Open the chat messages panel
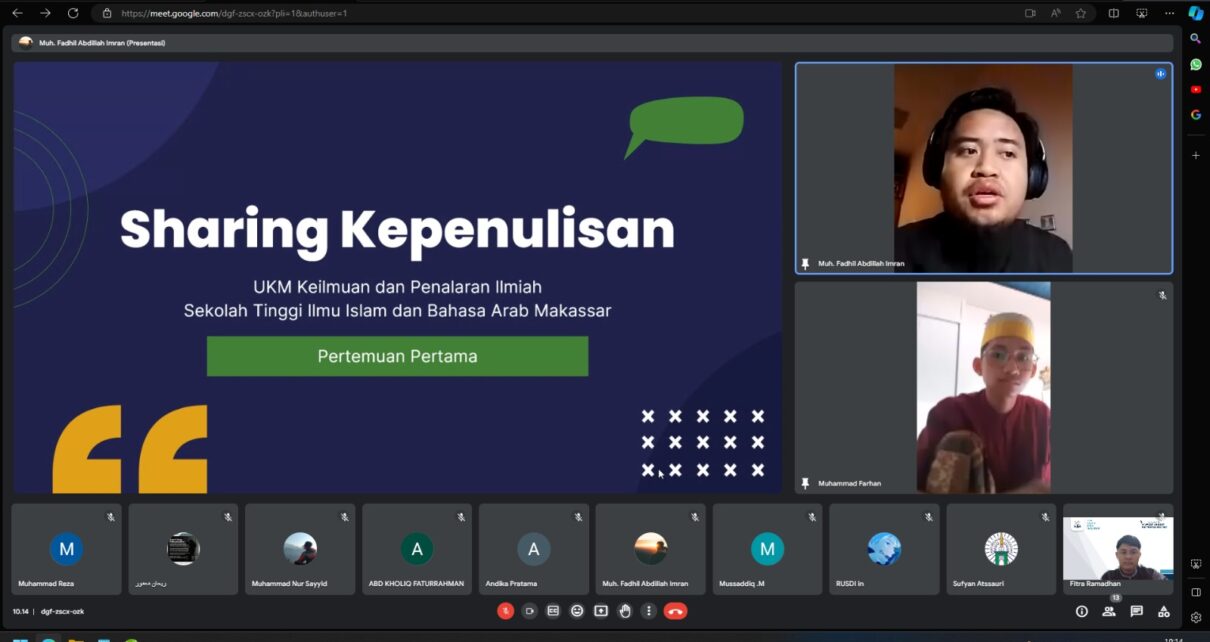The height and width of the screenshot is (642, 1210). (x=1136, y=611)
